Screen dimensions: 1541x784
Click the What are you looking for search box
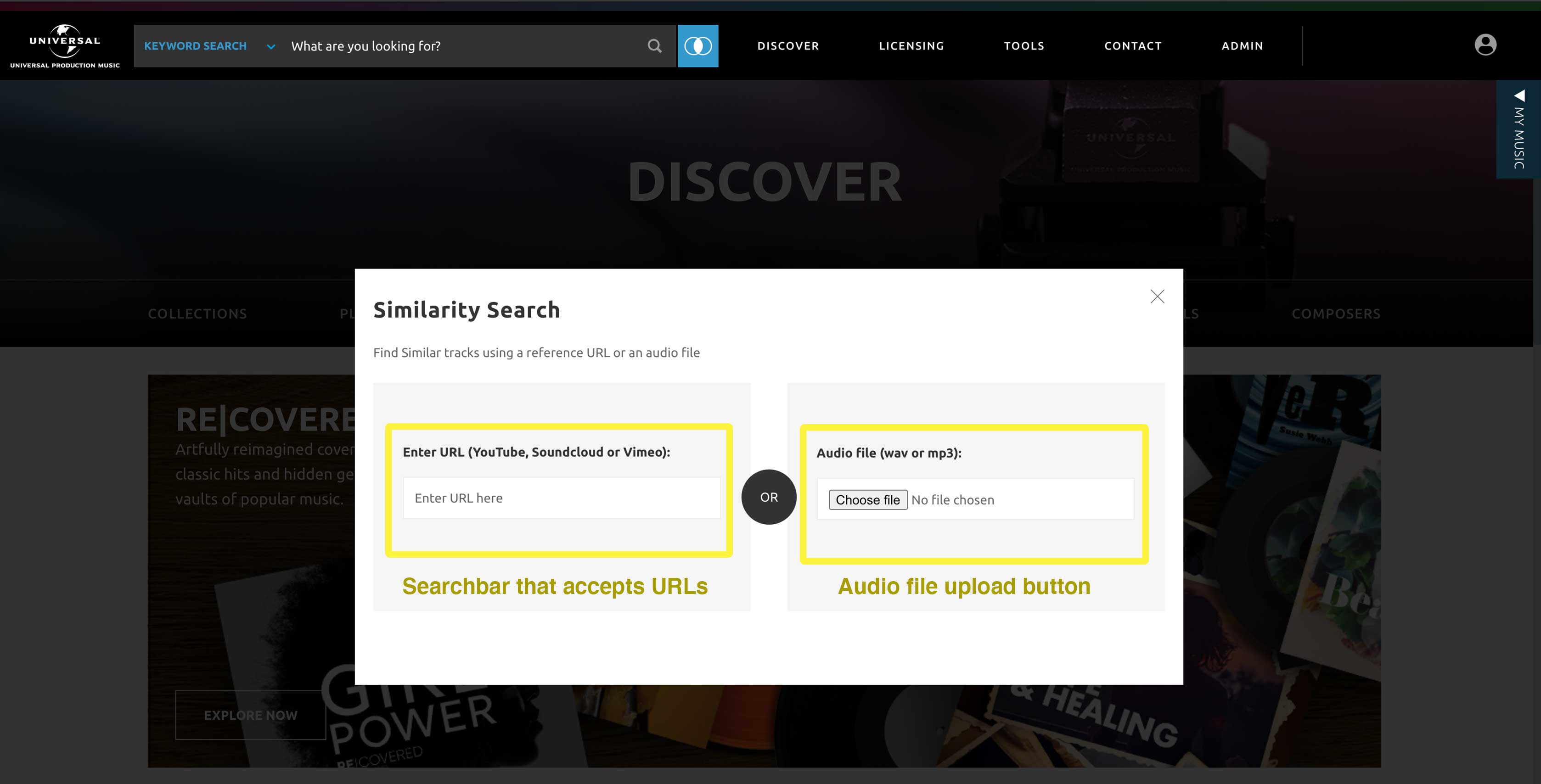coord(464,46)
